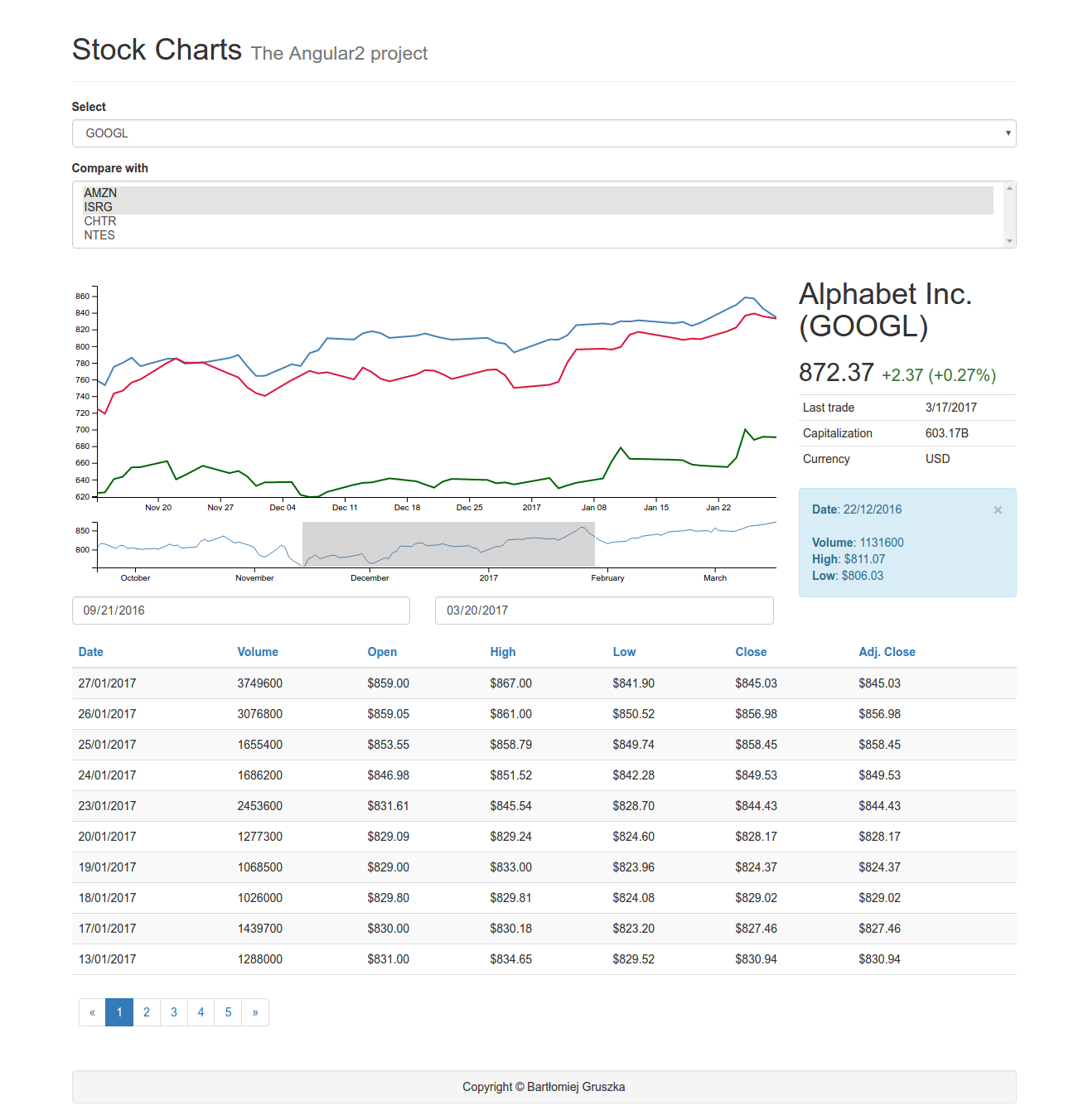
Task: Go to pagination page 5
Action: [x=228, y=1012]
